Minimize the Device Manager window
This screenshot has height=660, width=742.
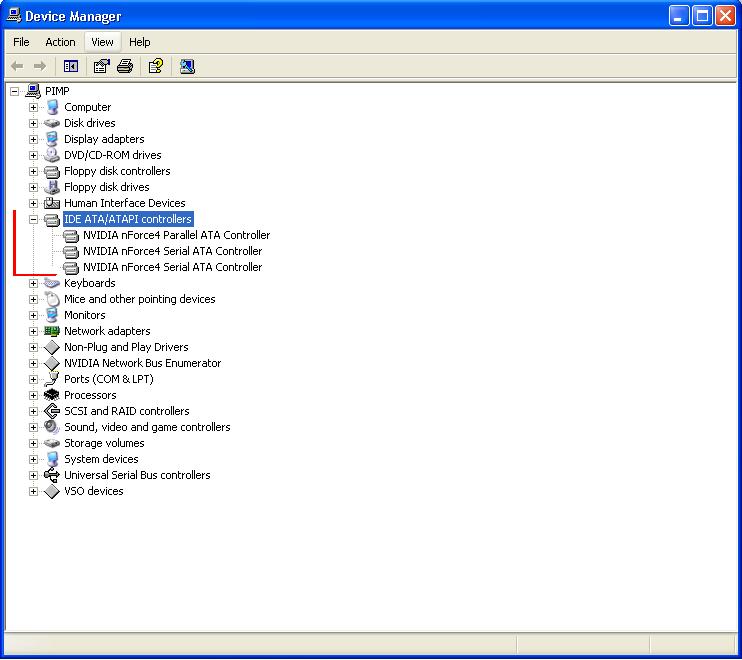[679, 16]
